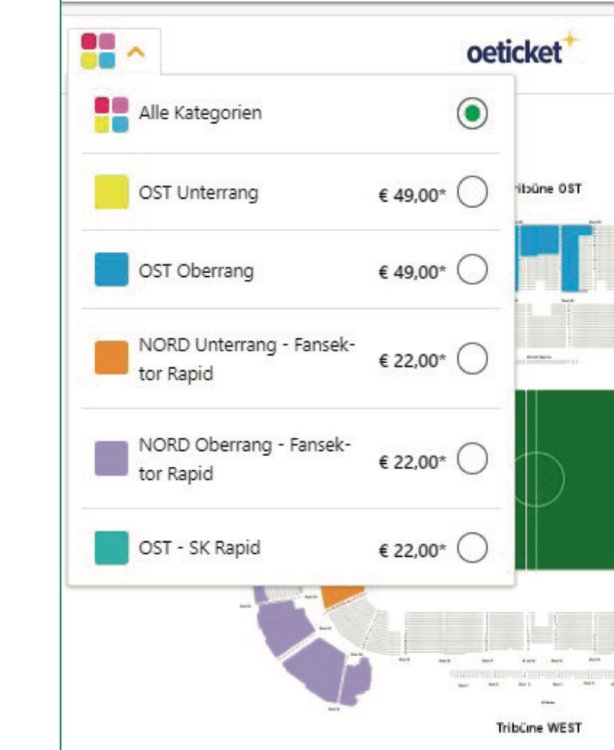
Task: Collapse the category dropdown with orange chevron
Action: [135, 52]
